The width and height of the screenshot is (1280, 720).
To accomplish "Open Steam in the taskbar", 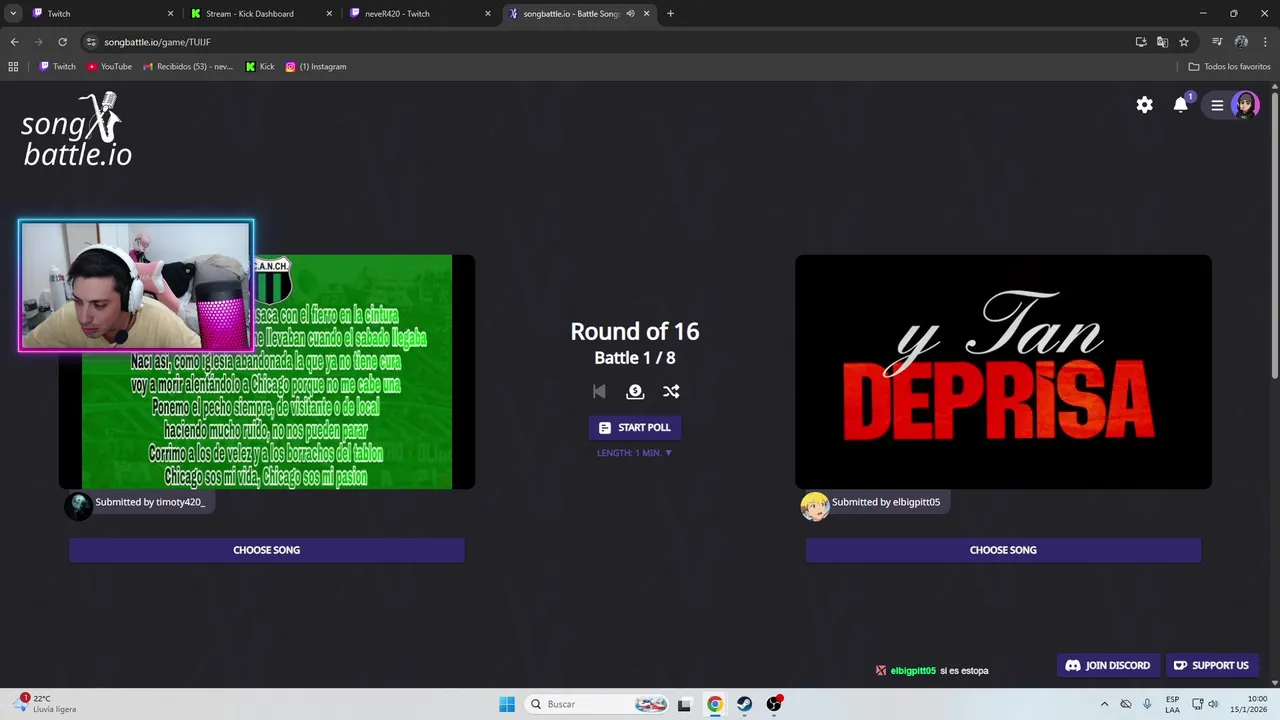I will [744, 704].
